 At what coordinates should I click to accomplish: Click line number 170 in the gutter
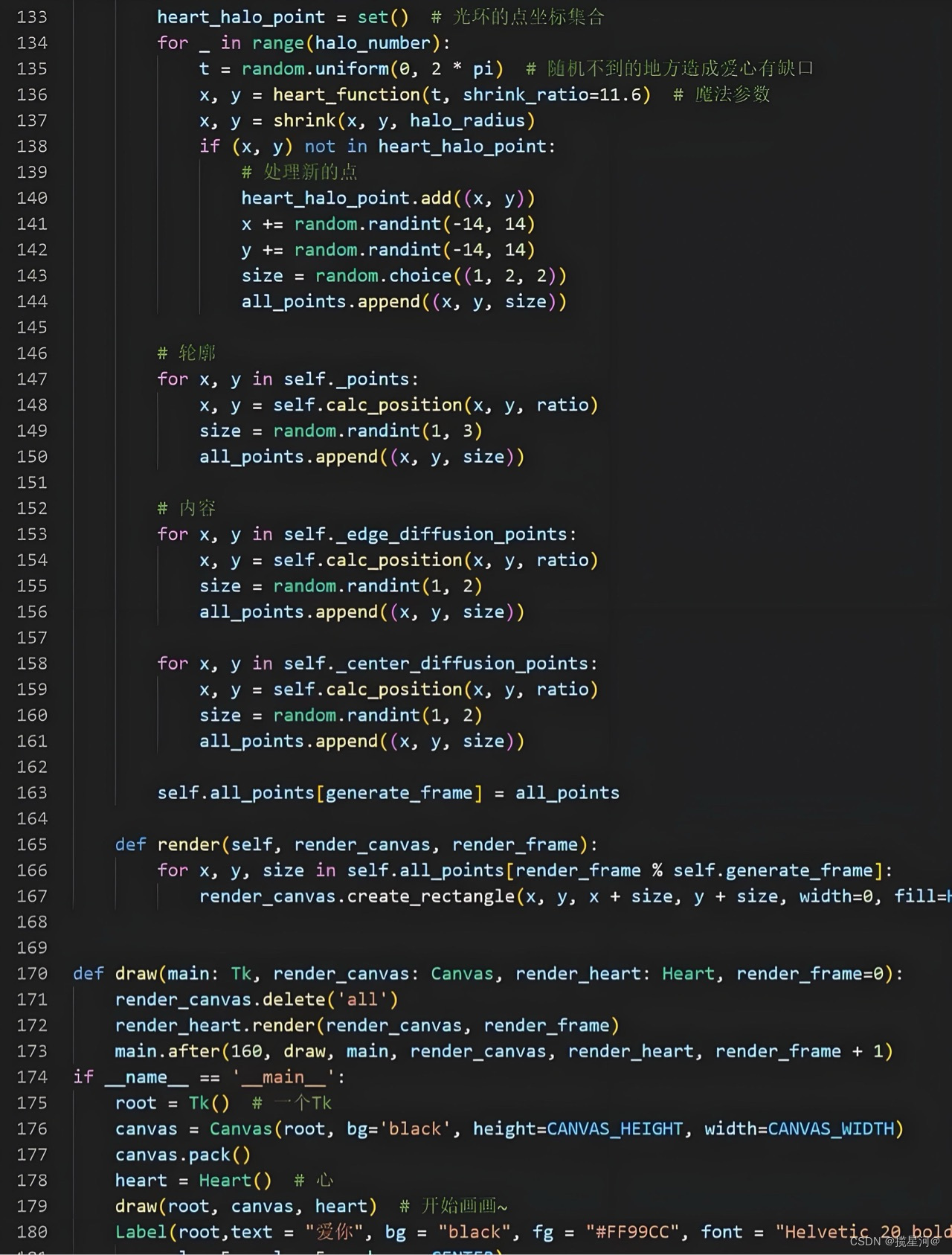[31, 973]
